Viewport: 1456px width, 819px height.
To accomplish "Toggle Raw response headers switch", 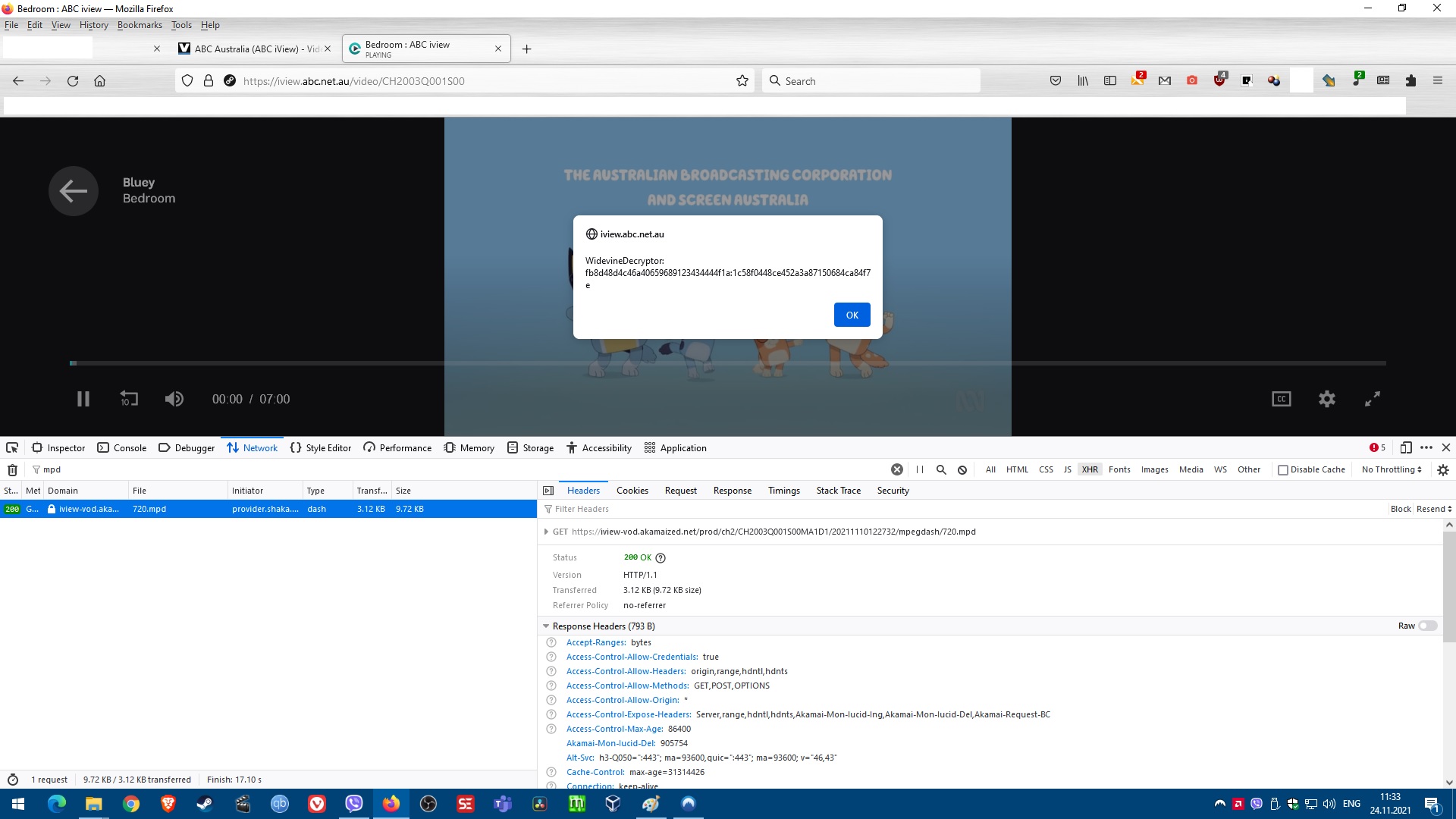I will click(1427, 626).
